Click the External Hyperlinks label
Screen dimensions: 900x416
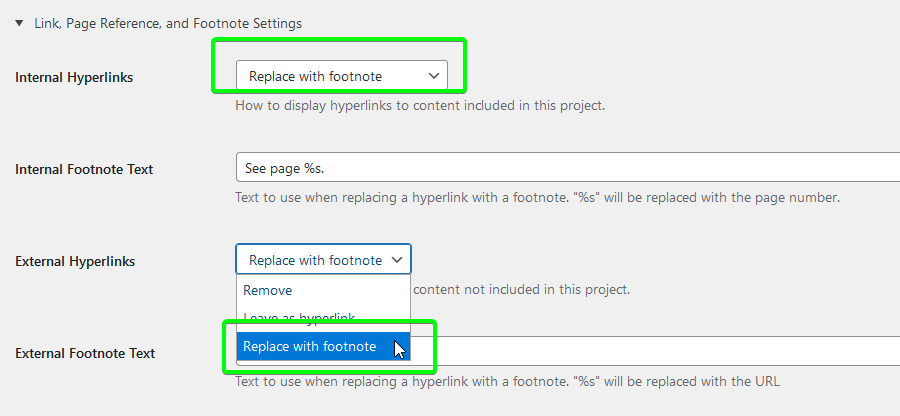click(75, 261)
